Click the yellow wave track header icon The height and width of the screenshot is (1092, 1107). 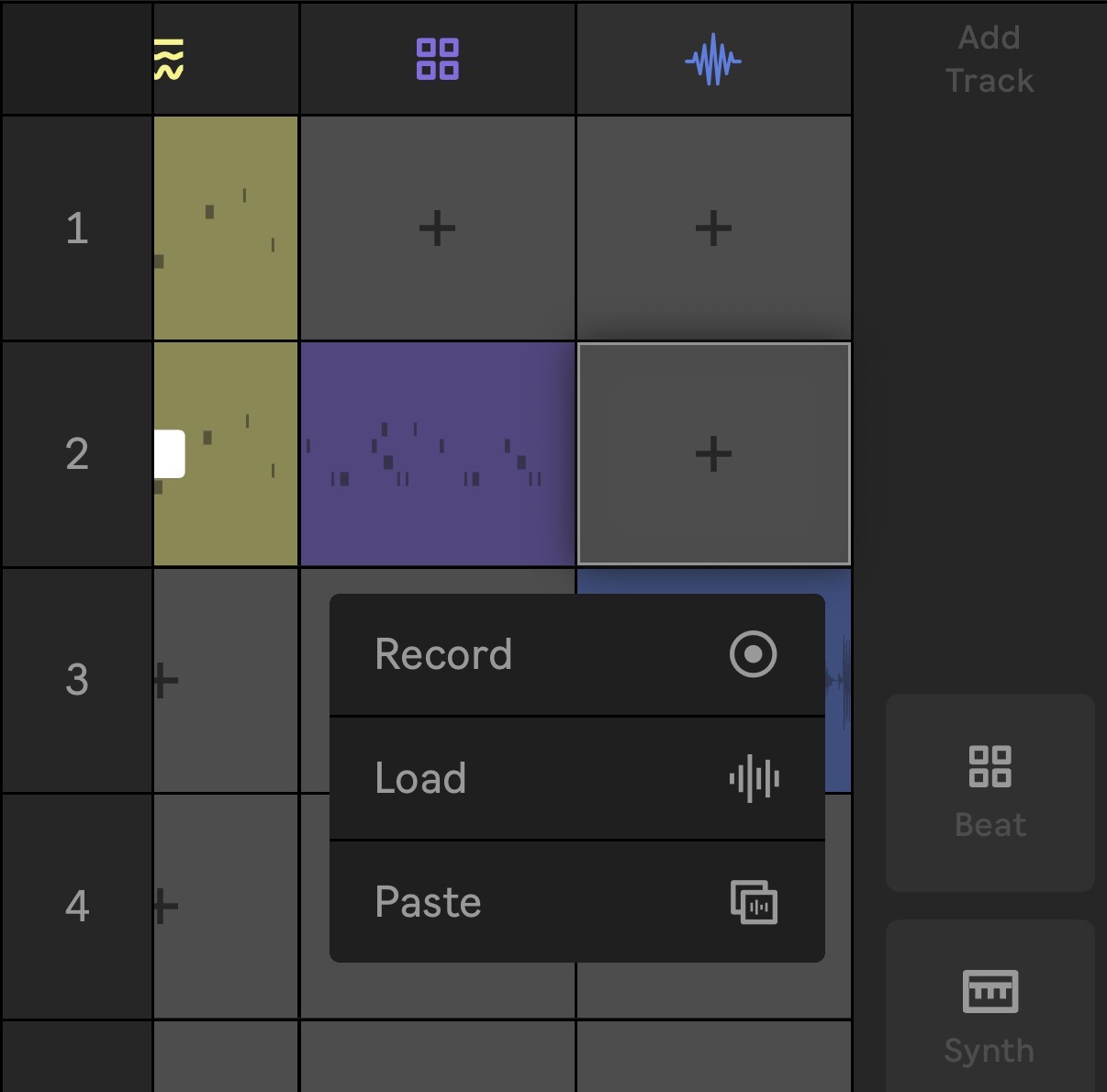pyautogui.click(x=169, y=60)
